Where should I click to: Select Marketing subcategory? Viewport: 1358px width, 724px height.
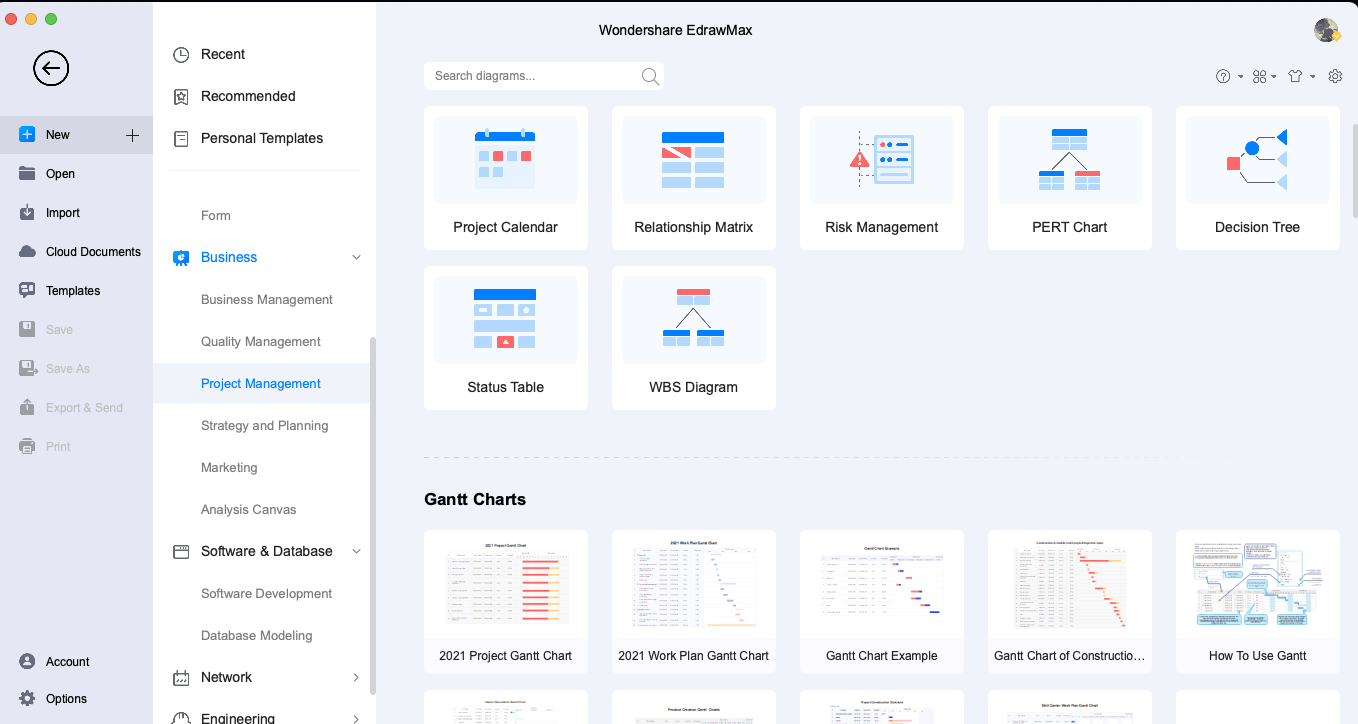click(x=229, y=468)
